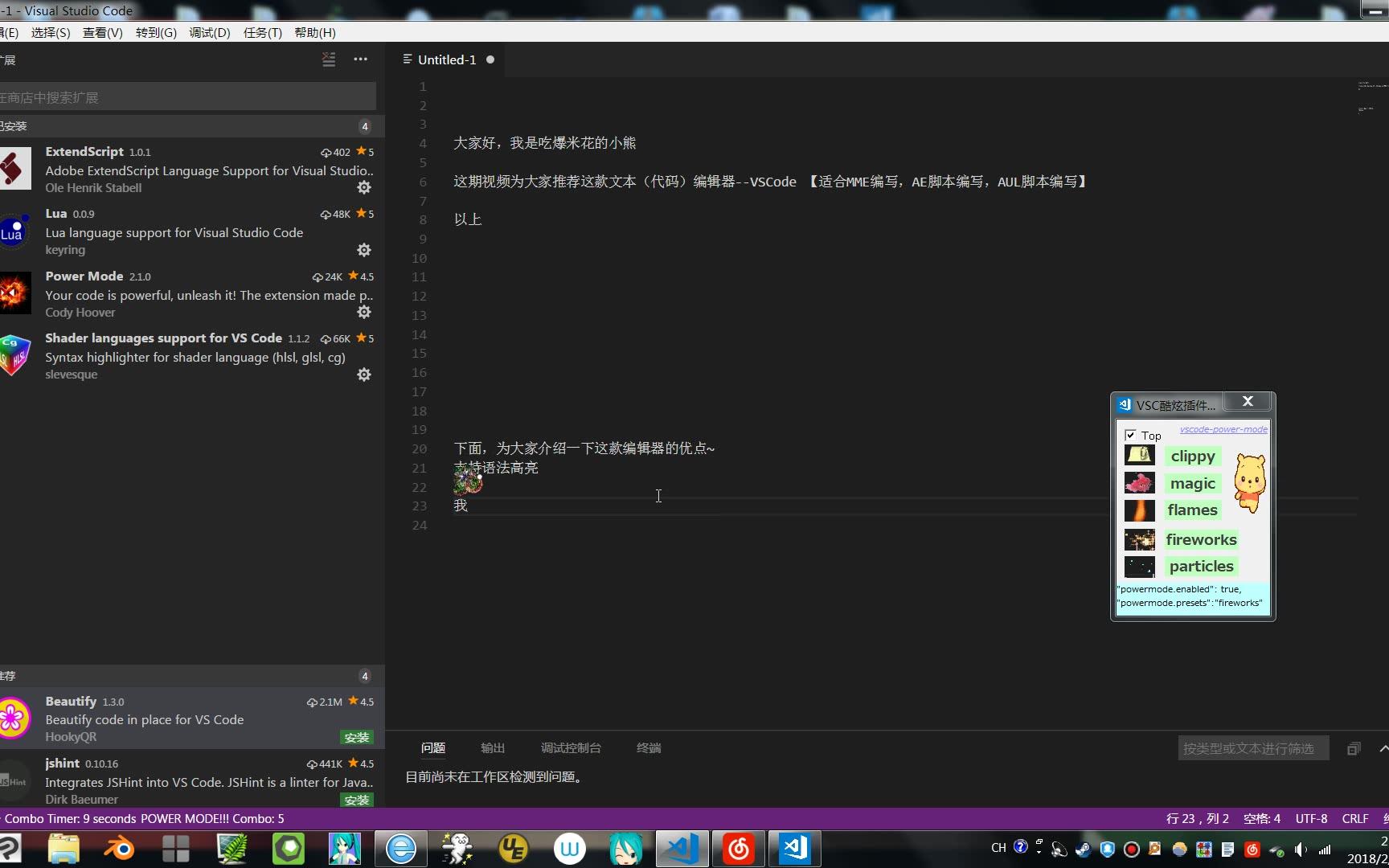Open the extensions panel more actions menu
1389x868 pixels.
pyautogui.click(x=360, y=59)
